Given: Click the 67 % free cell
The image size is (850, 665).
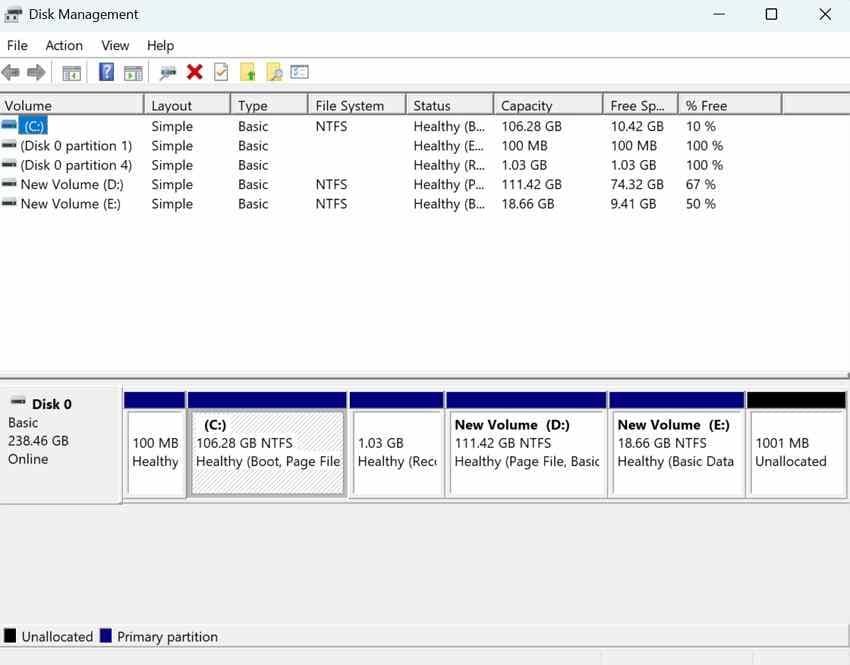Looking at the screenshot, I should click(700, 185).
